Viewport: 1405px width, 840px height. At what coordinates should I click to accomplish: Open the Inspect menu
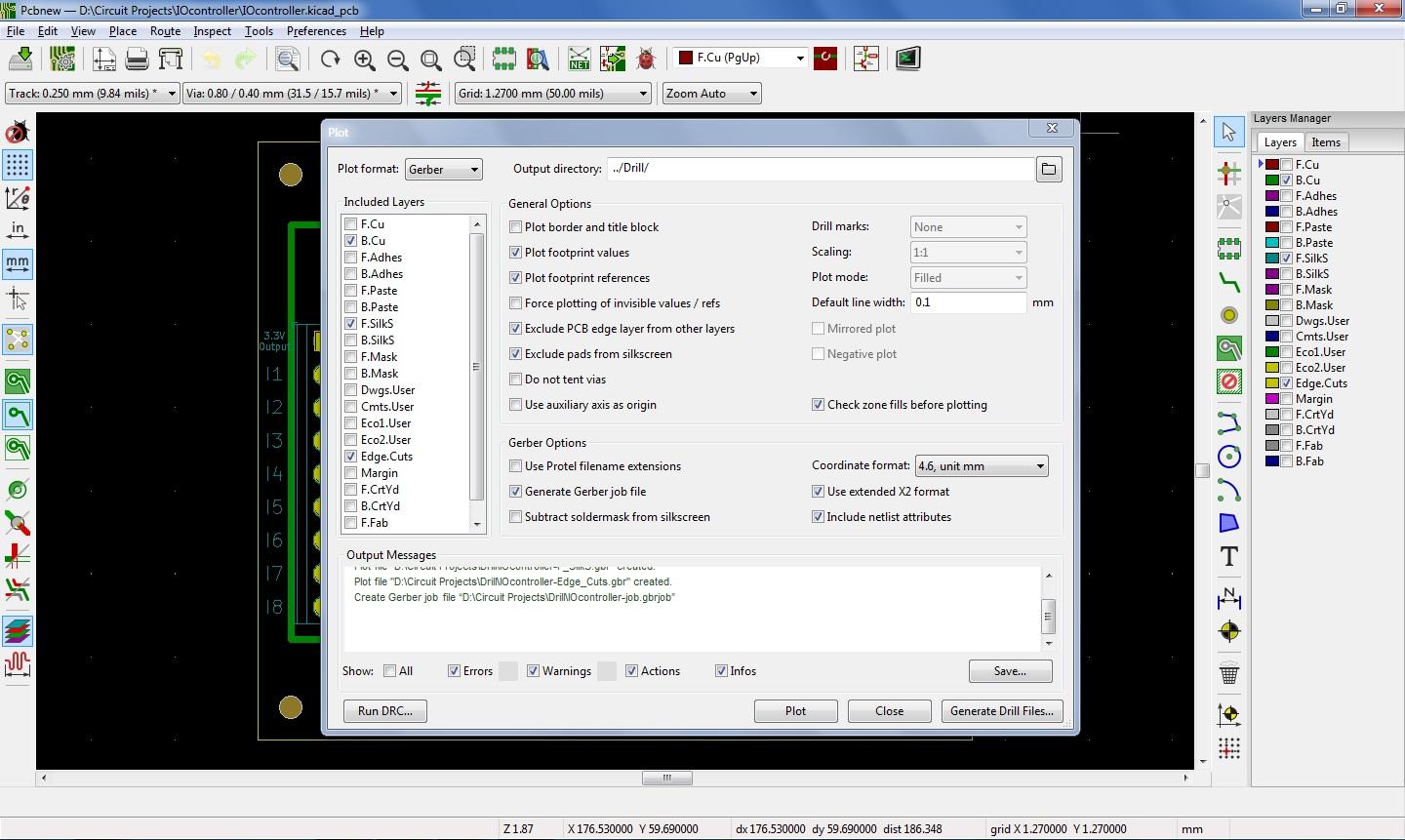click(x=212, y=31)
